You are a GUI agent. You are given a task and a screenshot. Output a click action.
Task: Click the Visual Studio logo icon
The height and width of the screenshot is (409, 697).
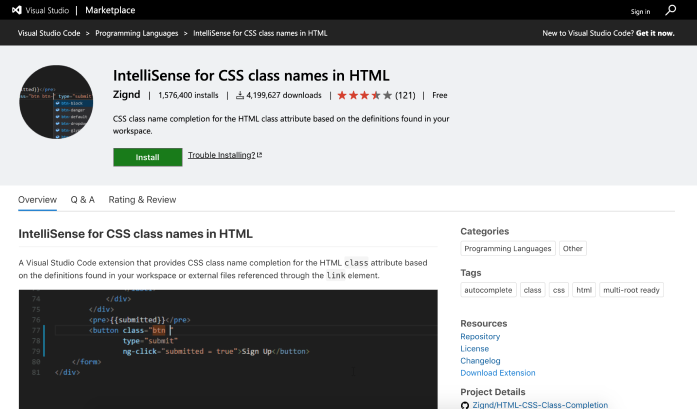tap(16, 10)
